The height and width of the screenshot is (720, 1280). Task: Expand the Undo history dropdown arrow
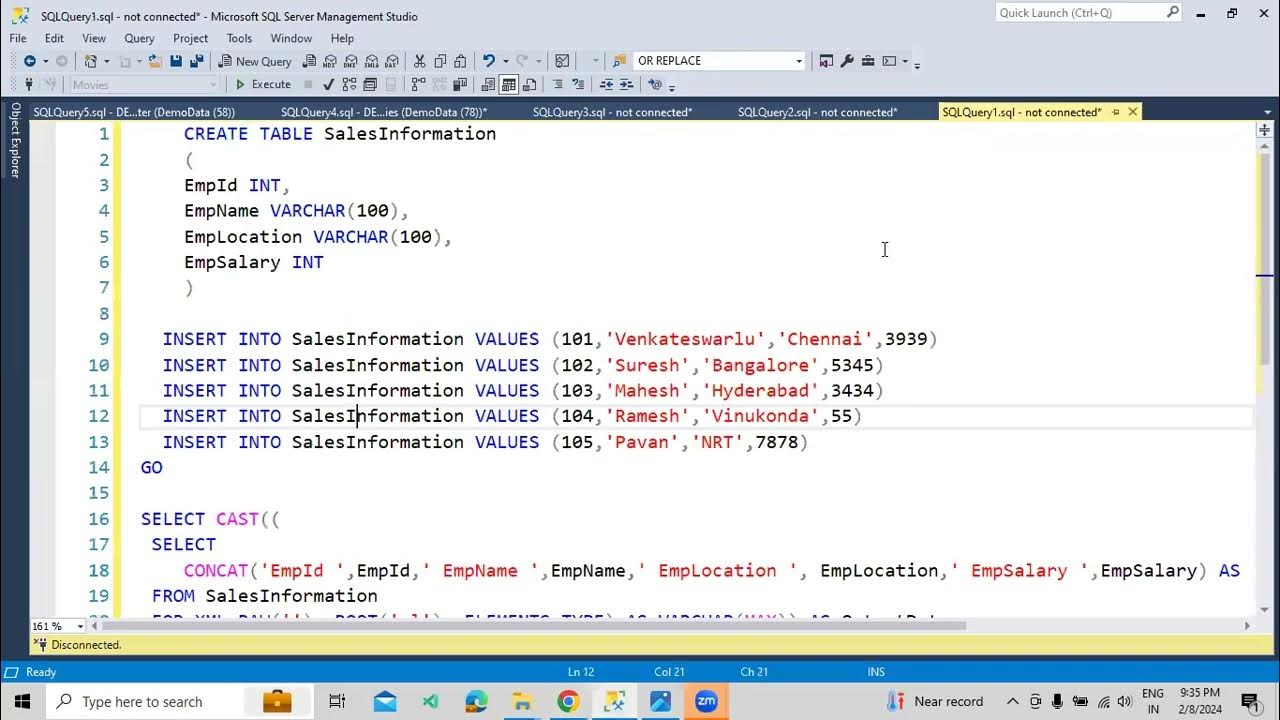[x=505, y=61]
